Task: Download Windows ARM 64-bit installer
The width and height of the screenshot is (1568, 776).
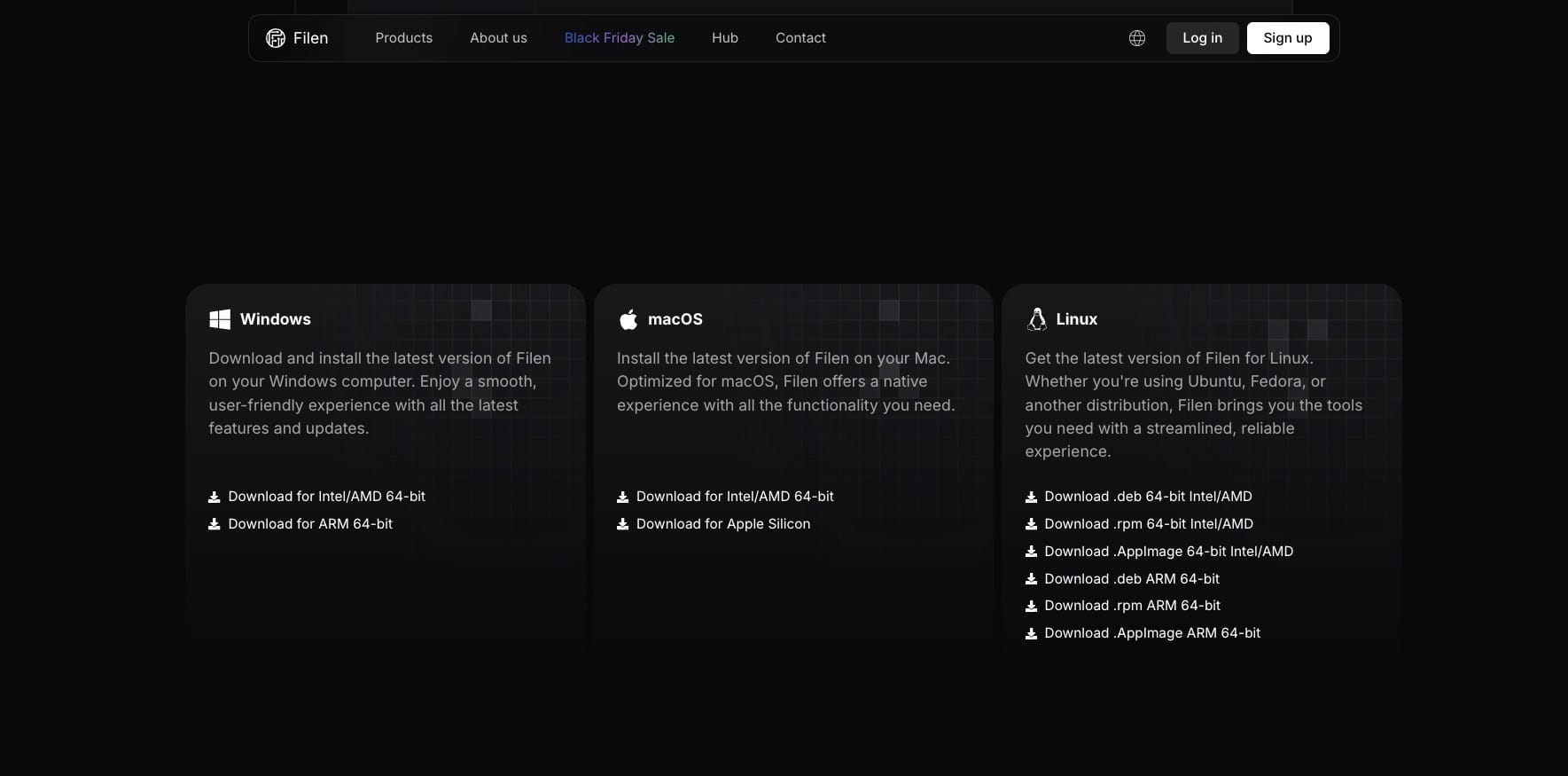Action: [309, 524]
